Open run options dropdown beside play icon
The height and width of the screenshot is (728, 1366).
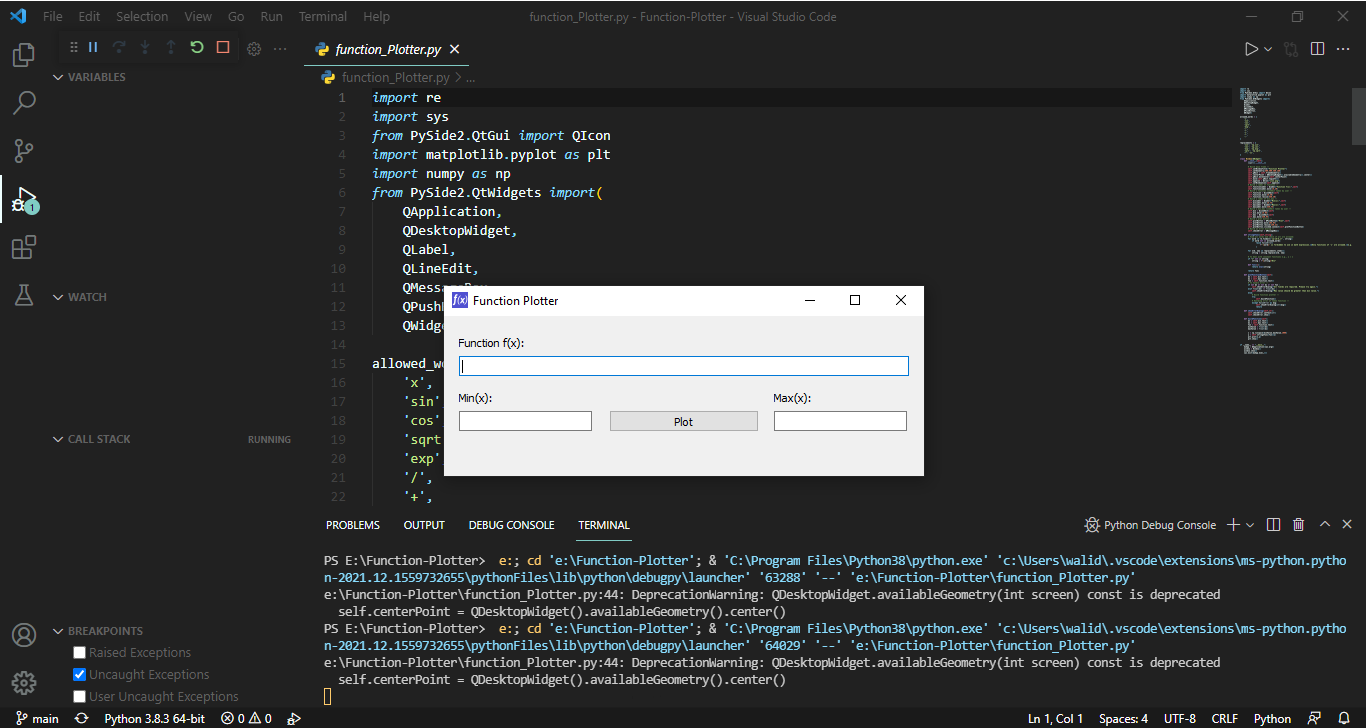(1268, 48)
